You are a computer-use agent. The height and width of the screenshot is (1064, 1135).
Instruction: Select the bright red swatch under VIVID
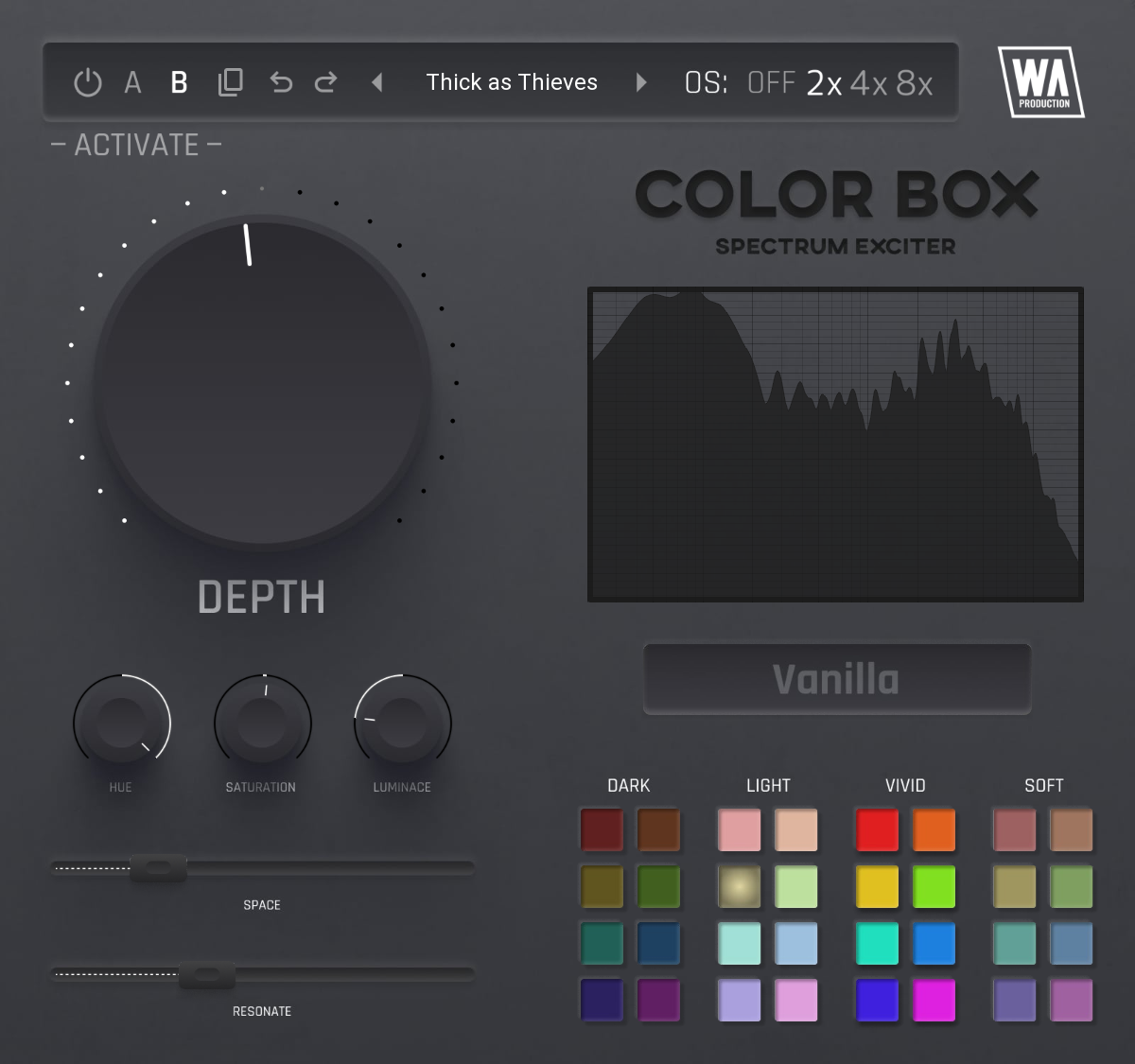click(x=876, y=829)
